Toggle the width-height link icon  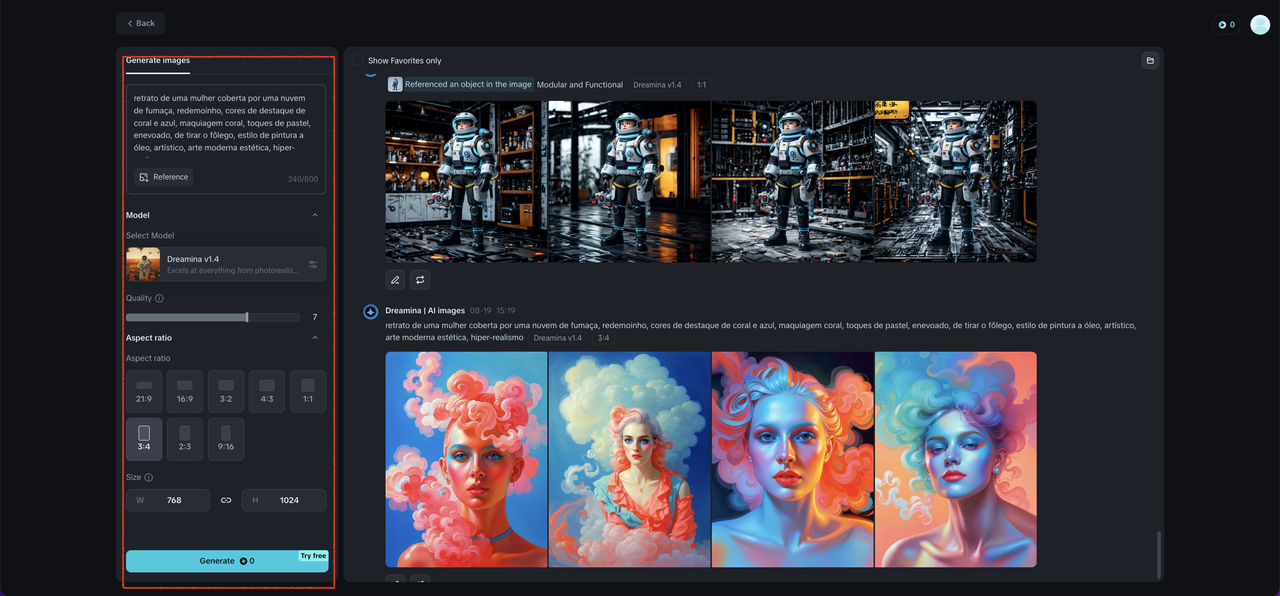(226, 500)
